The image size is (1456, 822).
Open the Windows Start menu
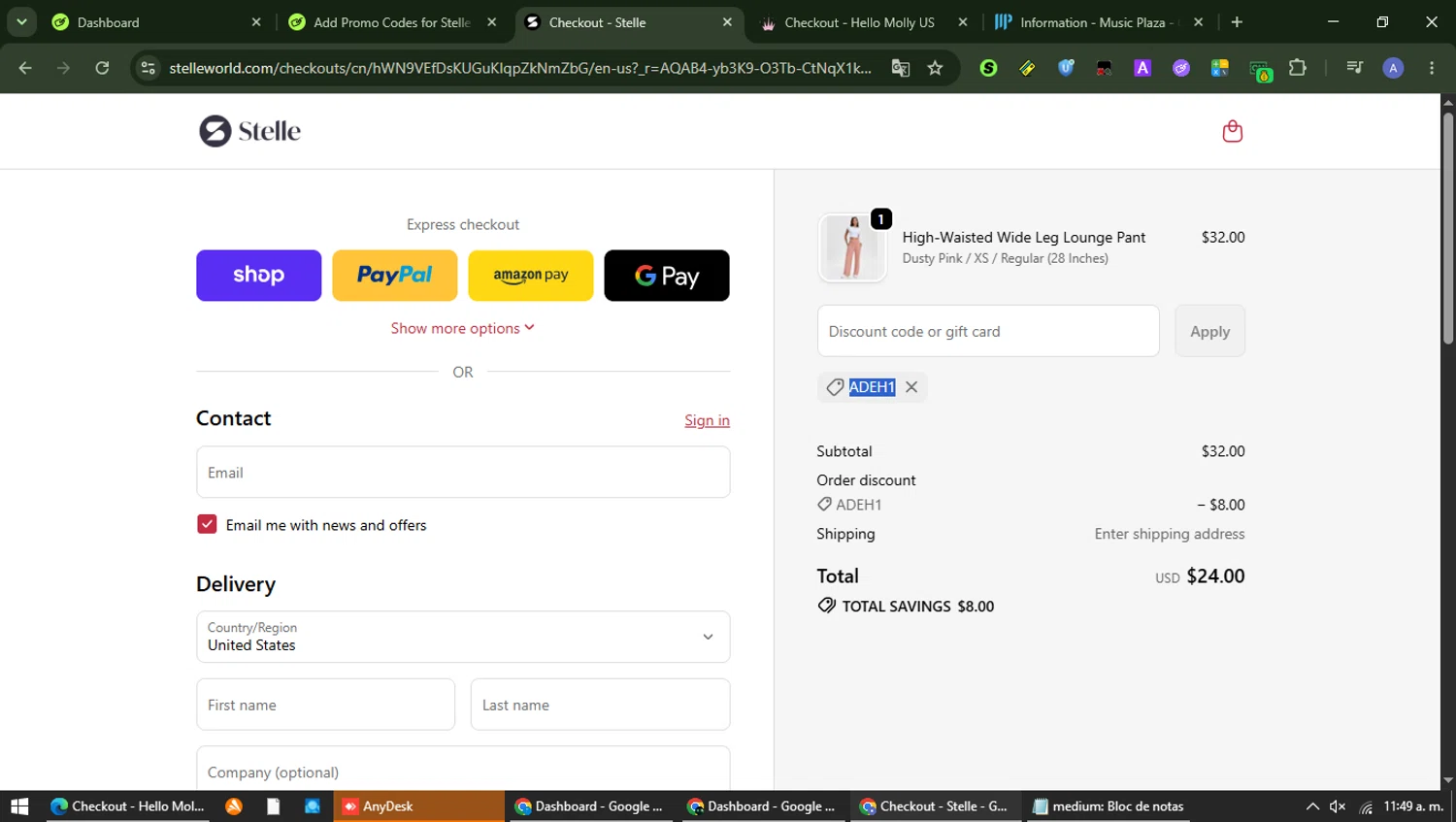click(19, 806)
